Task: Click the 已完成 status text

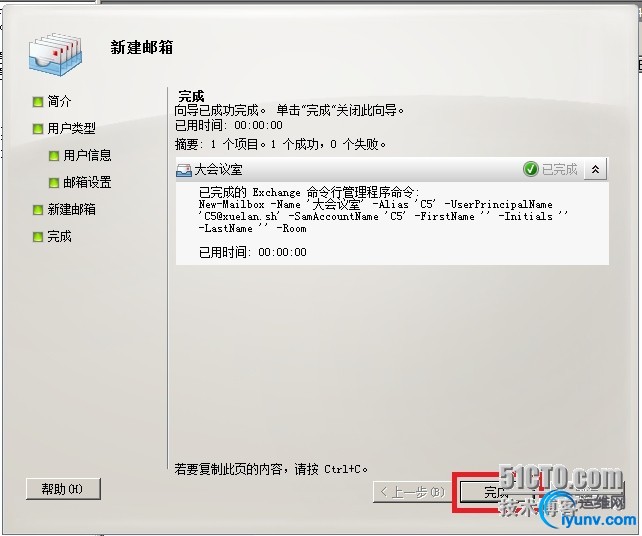Action: click(559, 169)
